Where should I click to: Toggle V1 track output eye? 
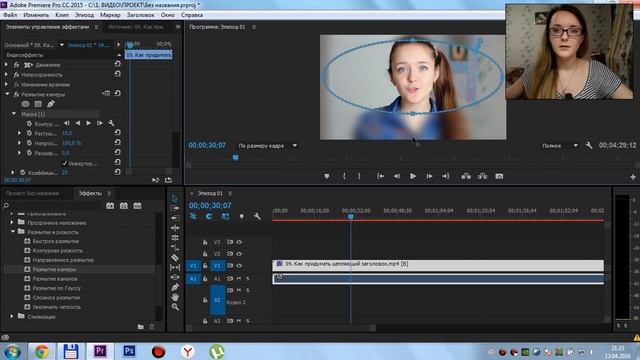(239, 266)
